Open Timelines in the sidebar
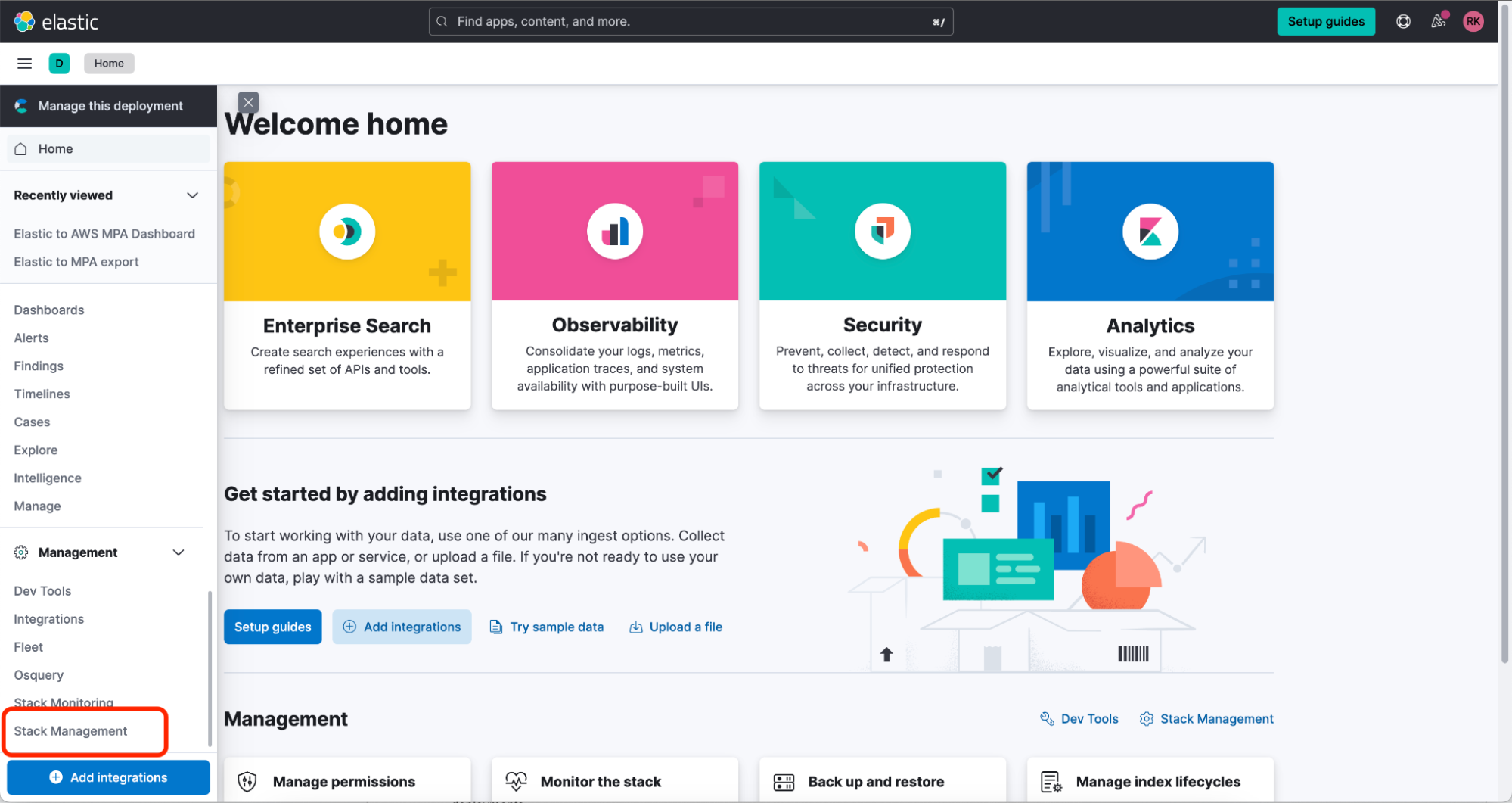Viewport: 1512px width, 803px height. [x=42, y=394]
